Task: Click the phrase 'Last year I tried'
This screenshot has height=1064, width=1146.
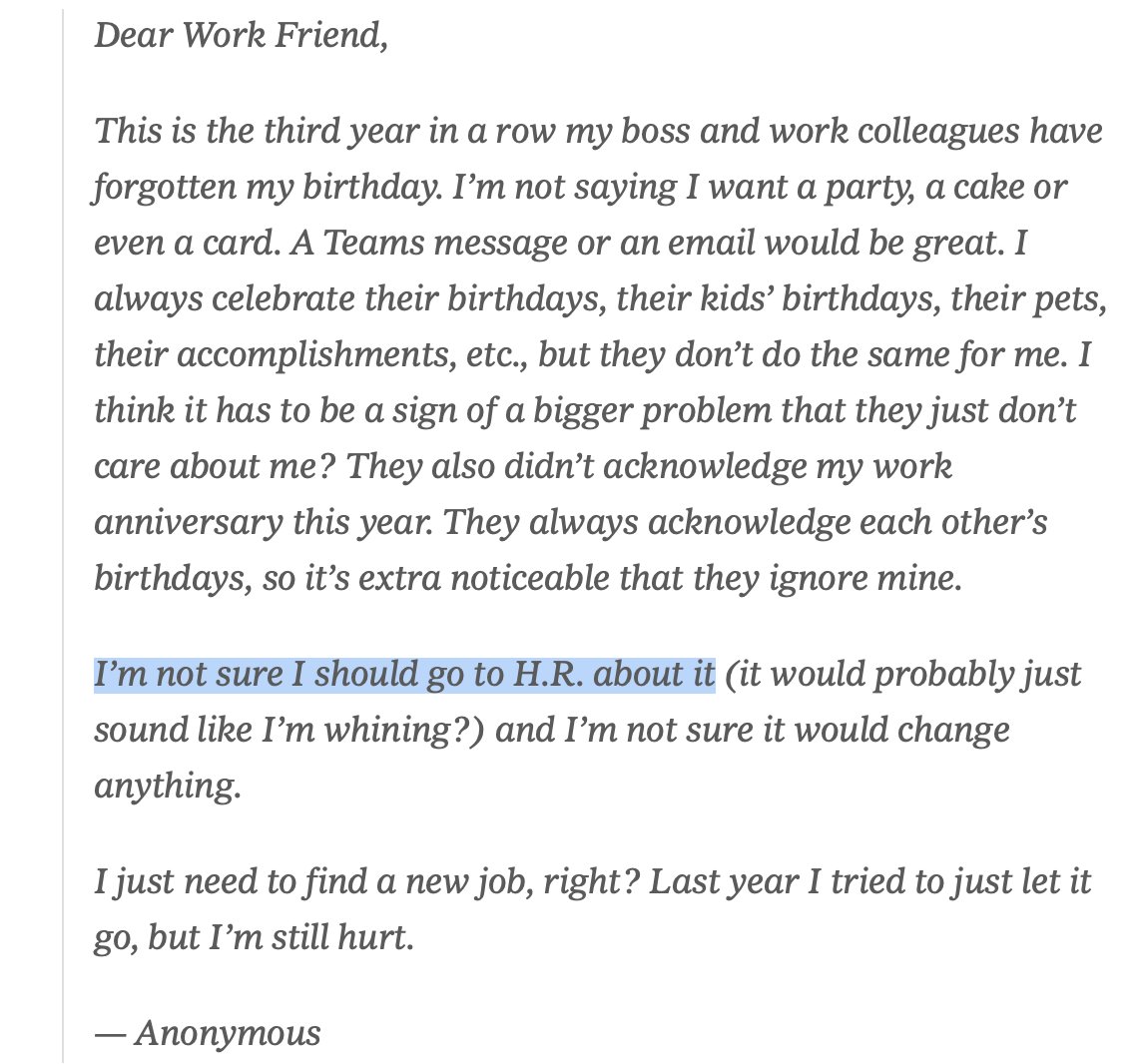Action: tap(786, 880)
